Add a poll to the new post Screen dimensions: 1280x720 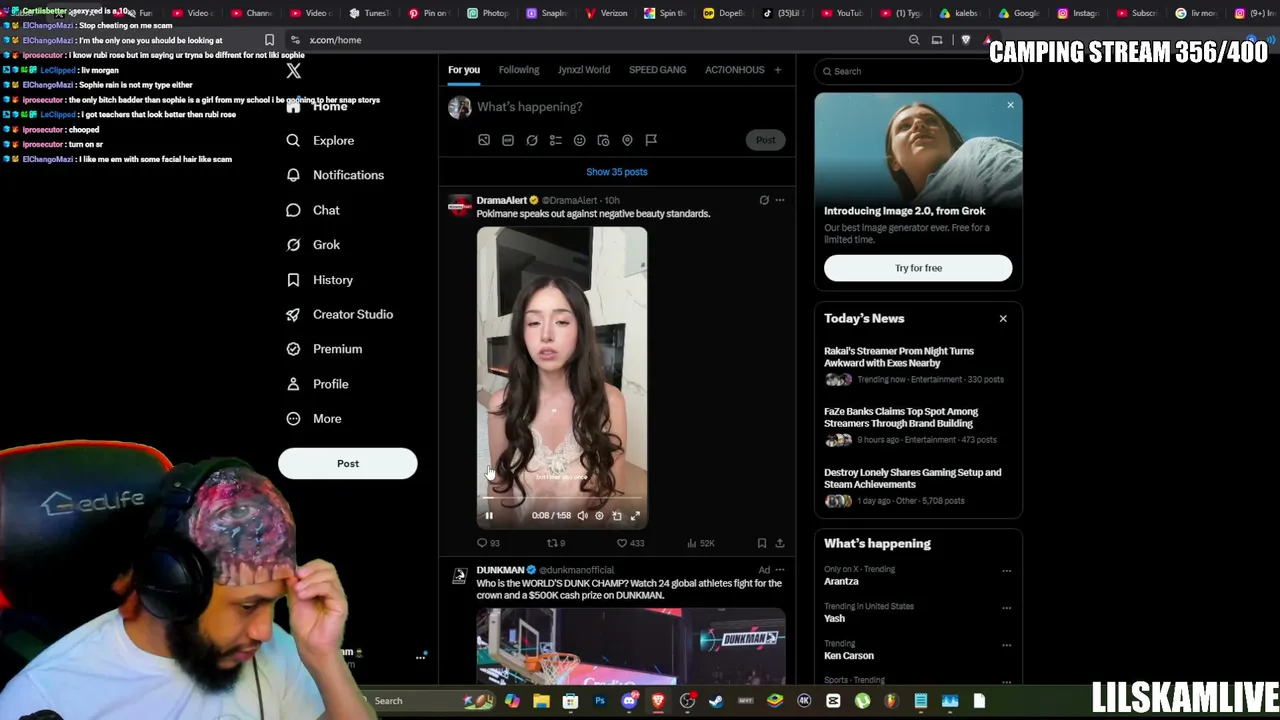pyautogui.click(x=556, y=140)
